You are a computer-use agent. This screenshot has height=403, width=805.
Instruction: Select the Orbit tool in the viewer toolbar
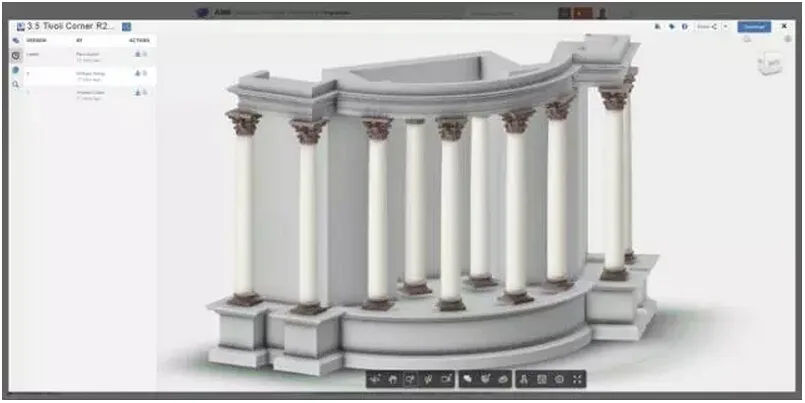[x=375, y=379]
